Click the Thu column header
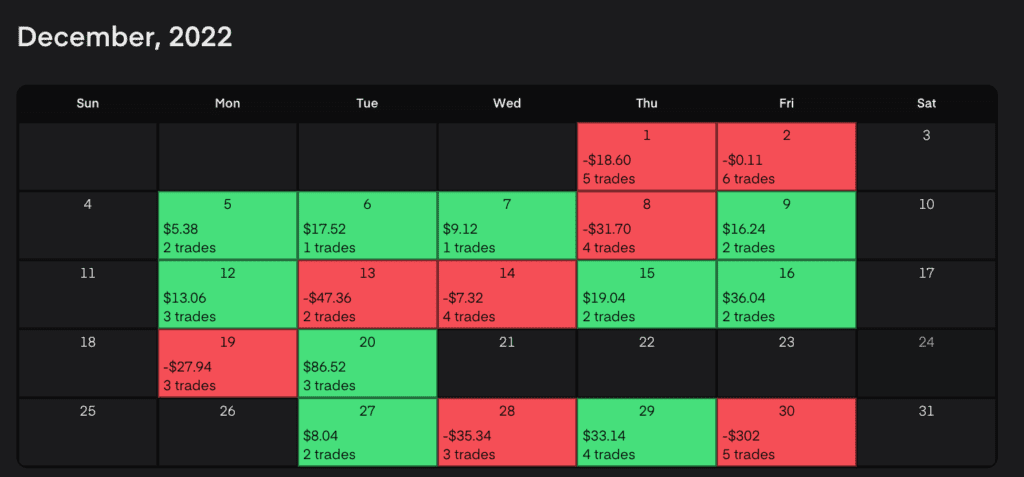The width and height of the screenshot is (1024, 477). 647,103
